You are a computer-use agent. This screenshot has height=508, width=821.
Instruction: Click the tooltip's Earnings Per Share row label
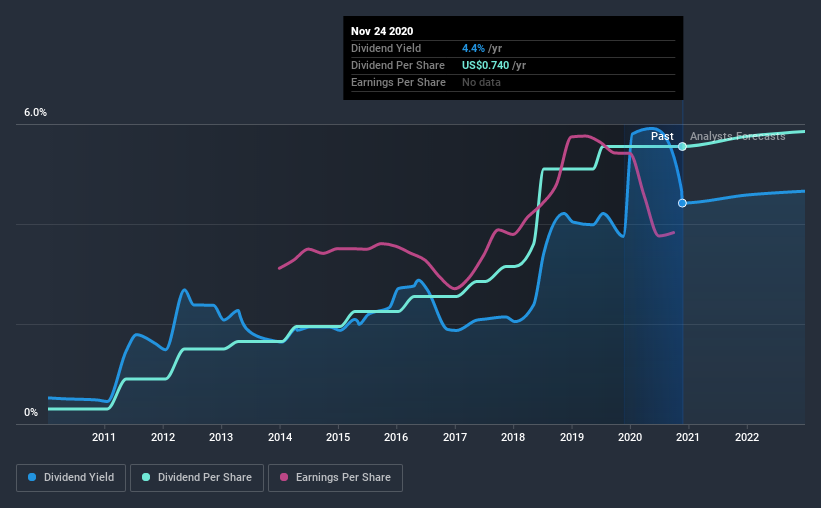coord(398,83)
